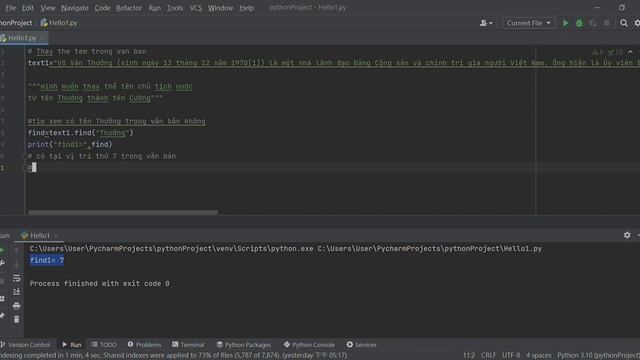Viewport: 640px width, 360px height.
Task: Open the Run menu
Action: (x=154, y=8)
